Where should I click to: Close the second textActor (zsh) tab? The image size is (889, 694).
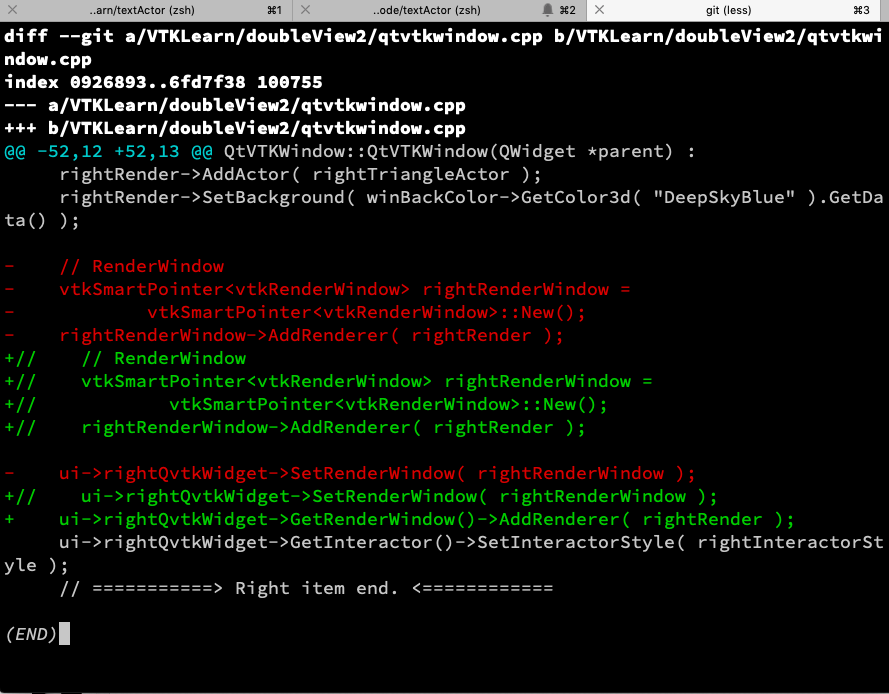click(x=305, y=11)
